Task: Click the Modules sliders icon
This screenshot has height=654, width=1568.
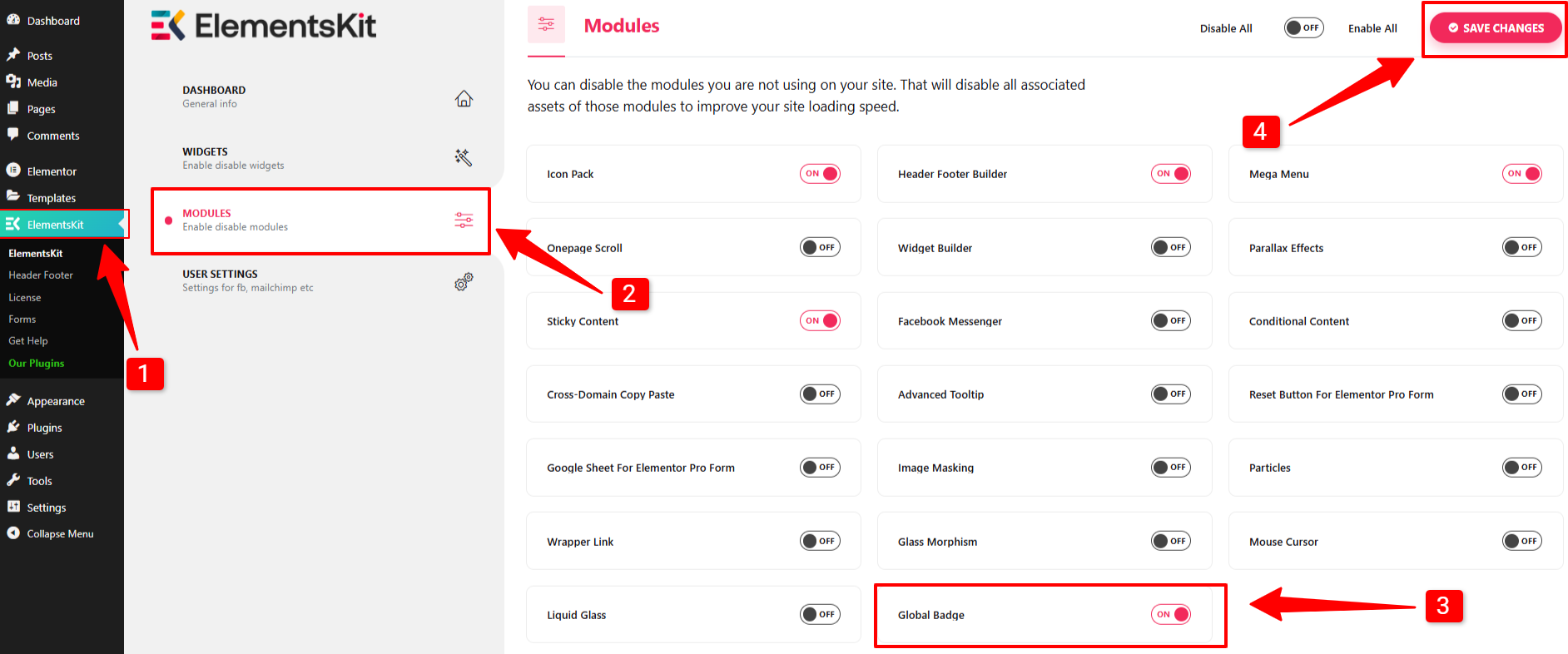Action: [464, 220]
